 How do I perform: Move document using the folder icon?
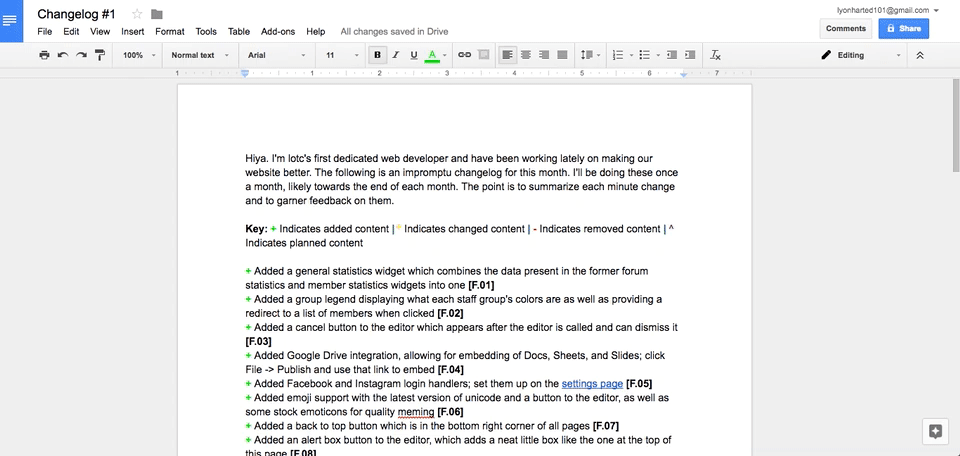pos(157,14)
